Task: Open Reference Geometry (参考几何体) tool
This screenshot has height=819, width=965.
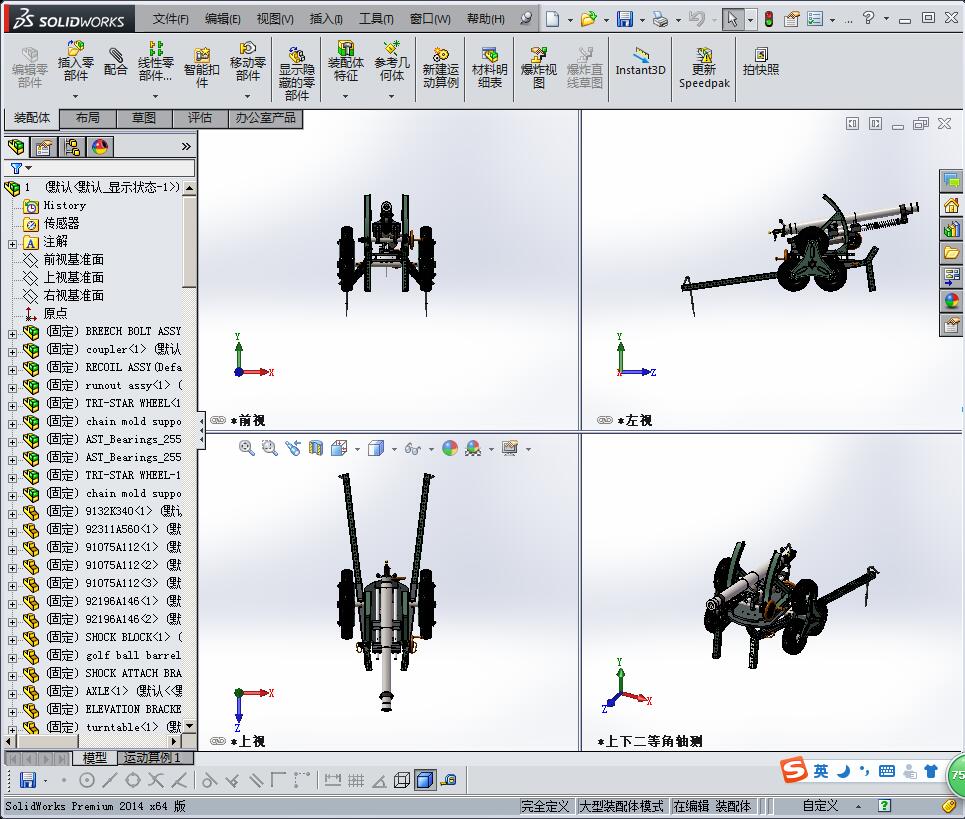Action: point(391,62)
